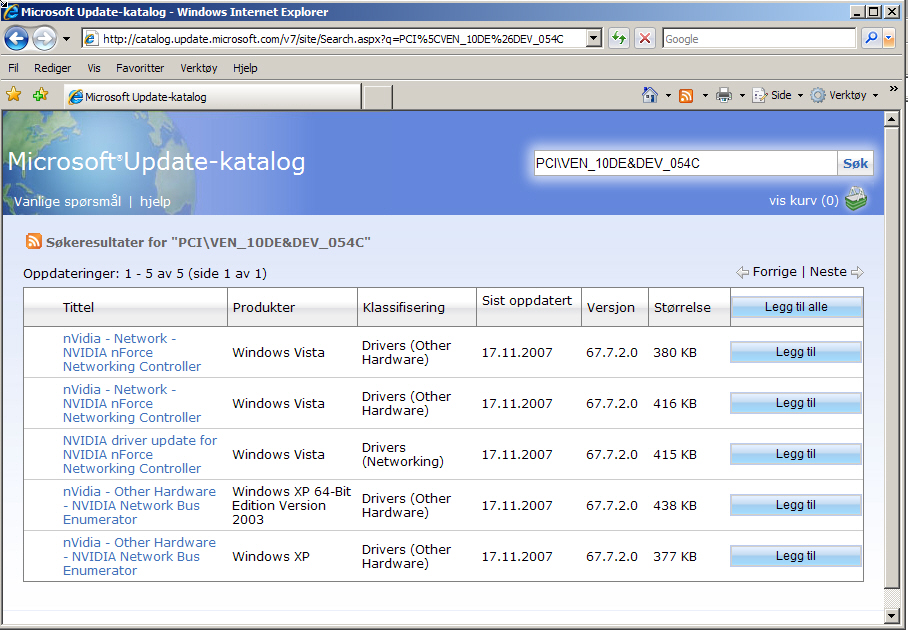Open Favorites Center star icon
This screenshot has height=630, width=908.
14,95
